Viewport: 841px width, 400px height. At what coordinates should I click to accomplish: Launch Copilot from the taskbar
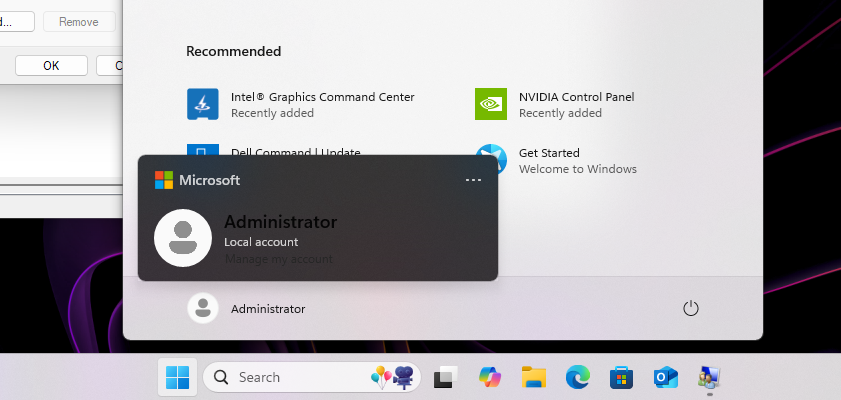(490, 377)
